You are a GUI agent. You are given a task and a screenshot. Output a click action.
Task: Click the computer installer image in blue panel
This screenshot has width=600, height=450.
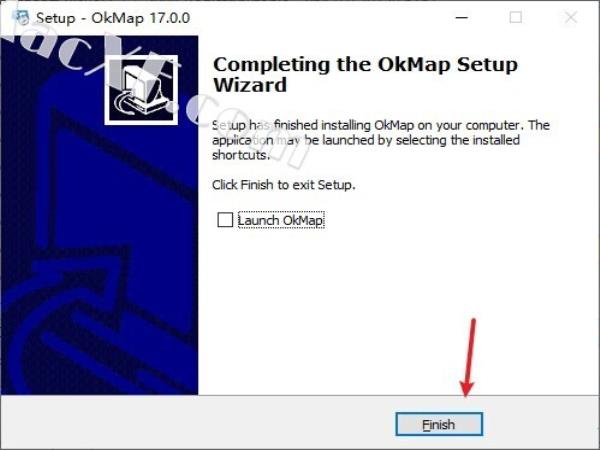[141, 90]
